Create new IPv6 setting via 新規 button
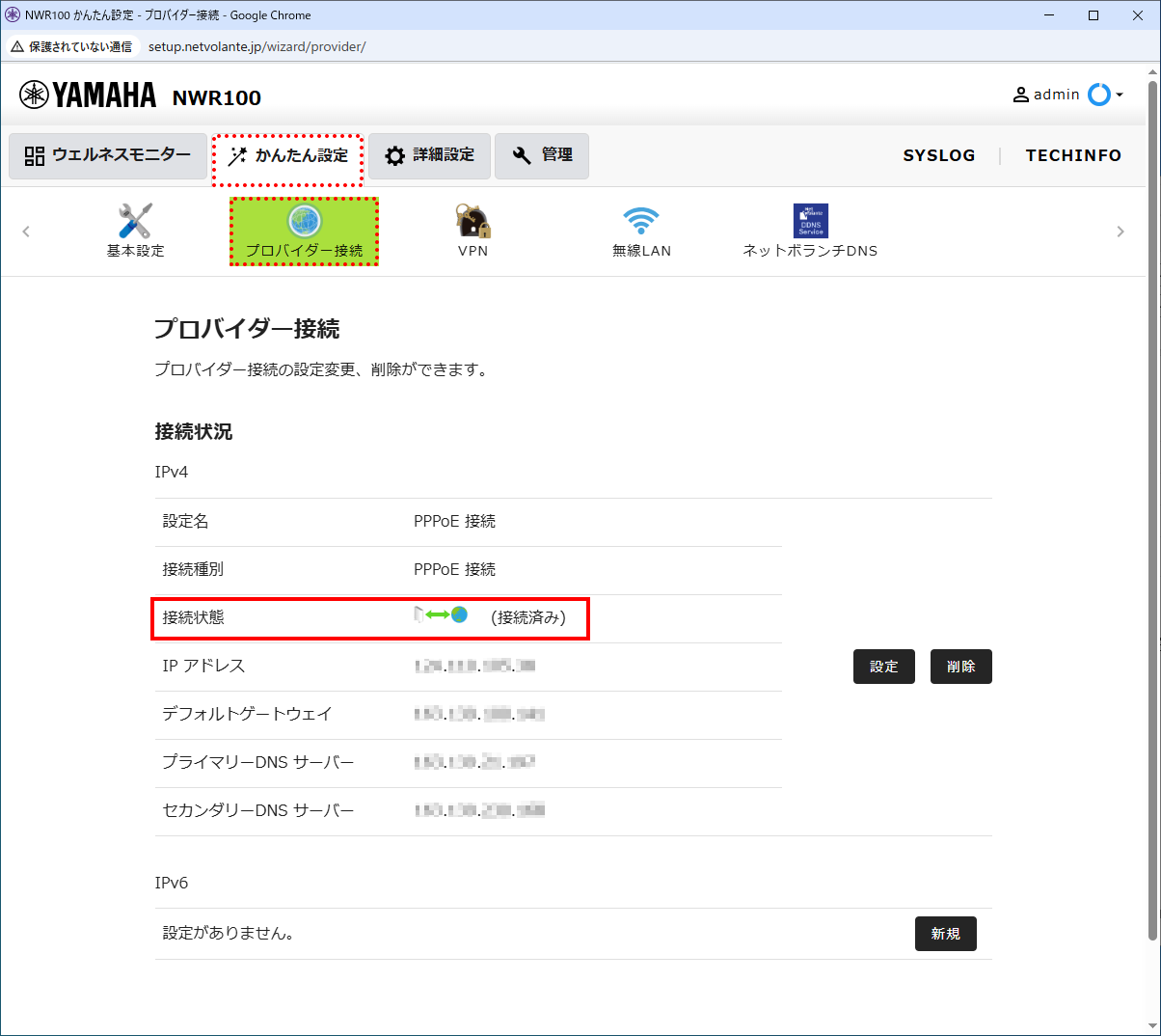1161x1036 pixels. [x=945, y=933]
